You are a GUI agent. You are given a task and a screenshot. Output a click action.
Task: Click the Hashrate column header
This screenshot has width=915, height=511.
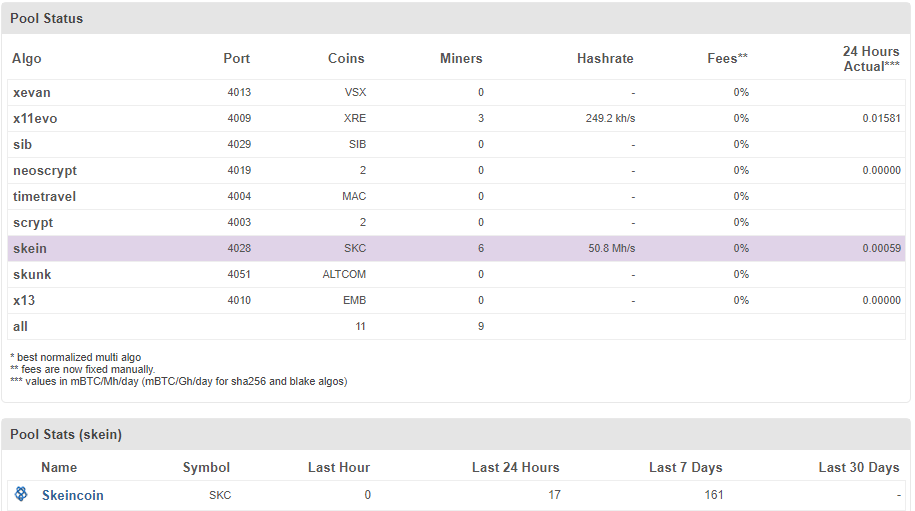[x=605, y=58]
